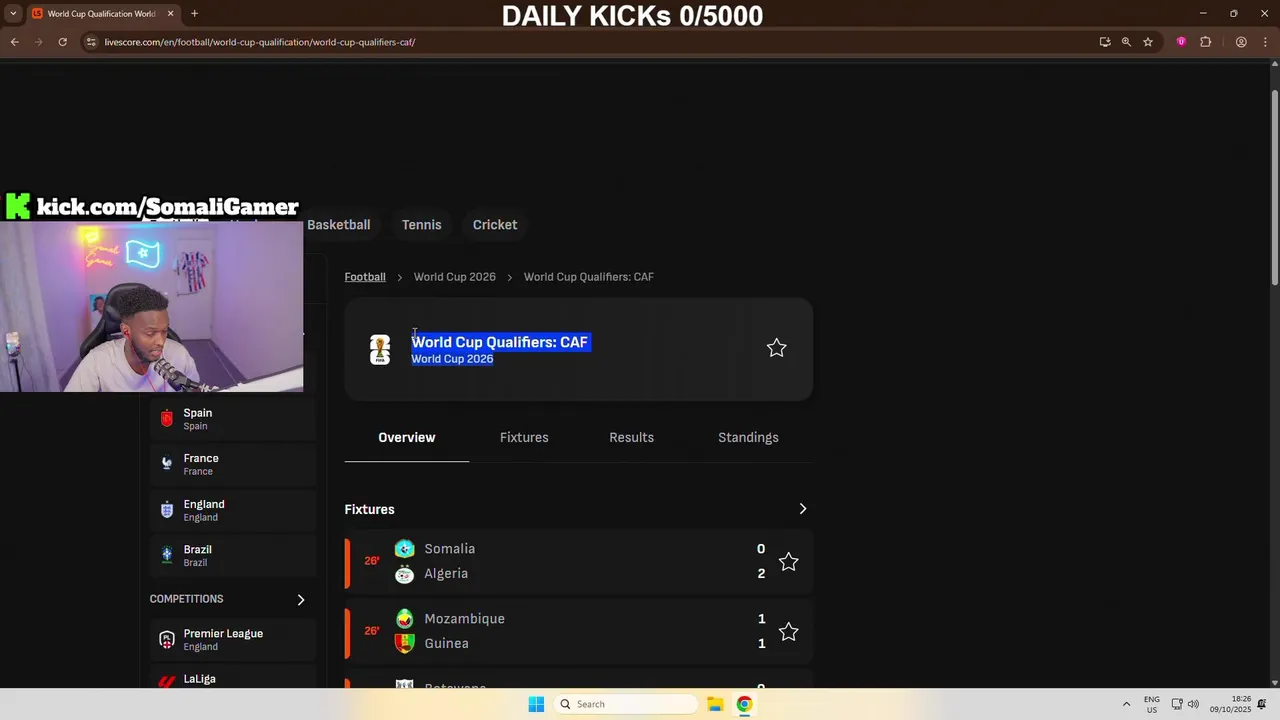Open File Explorer from the taskbar
This screenshot has height=720, width=1280.
[715, 704]
